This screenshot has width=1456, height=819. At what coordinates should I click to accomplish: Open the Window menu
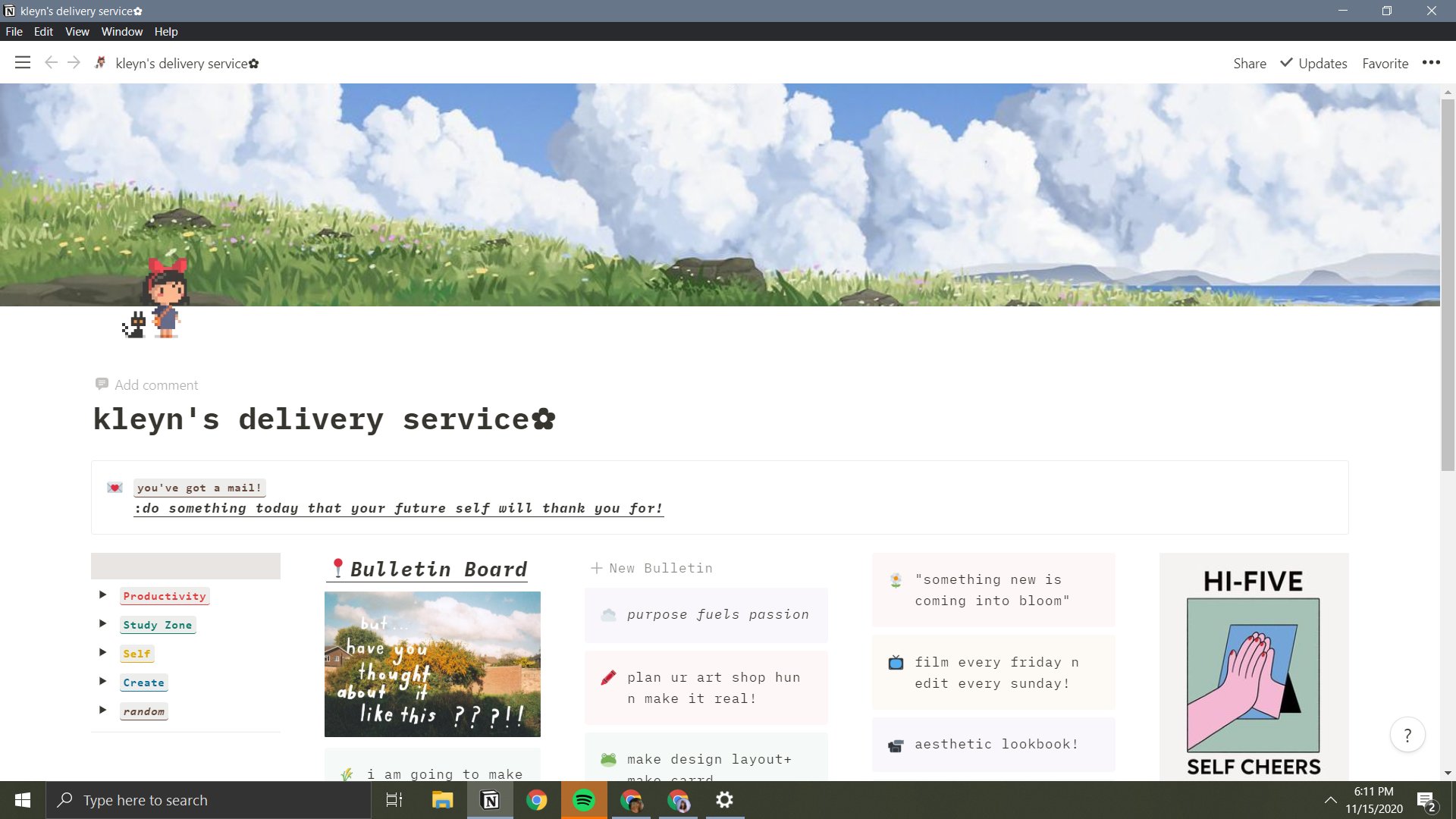121,31
